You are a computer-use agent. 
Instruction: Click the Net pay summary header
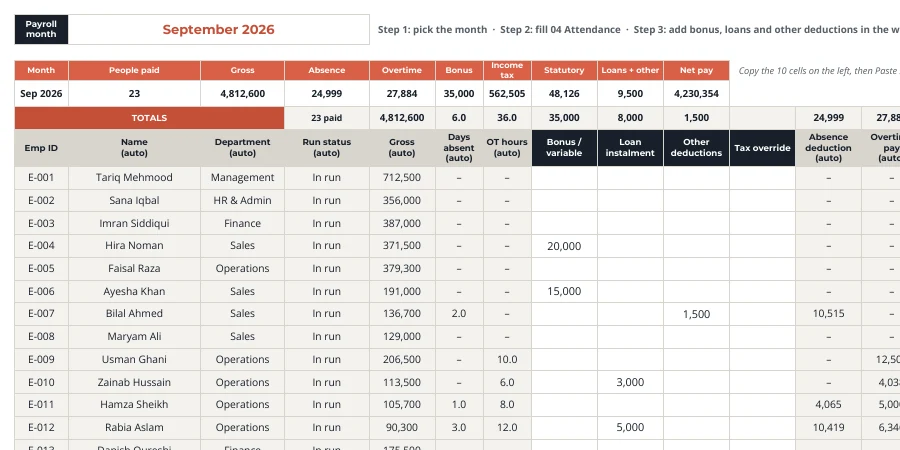696,71
